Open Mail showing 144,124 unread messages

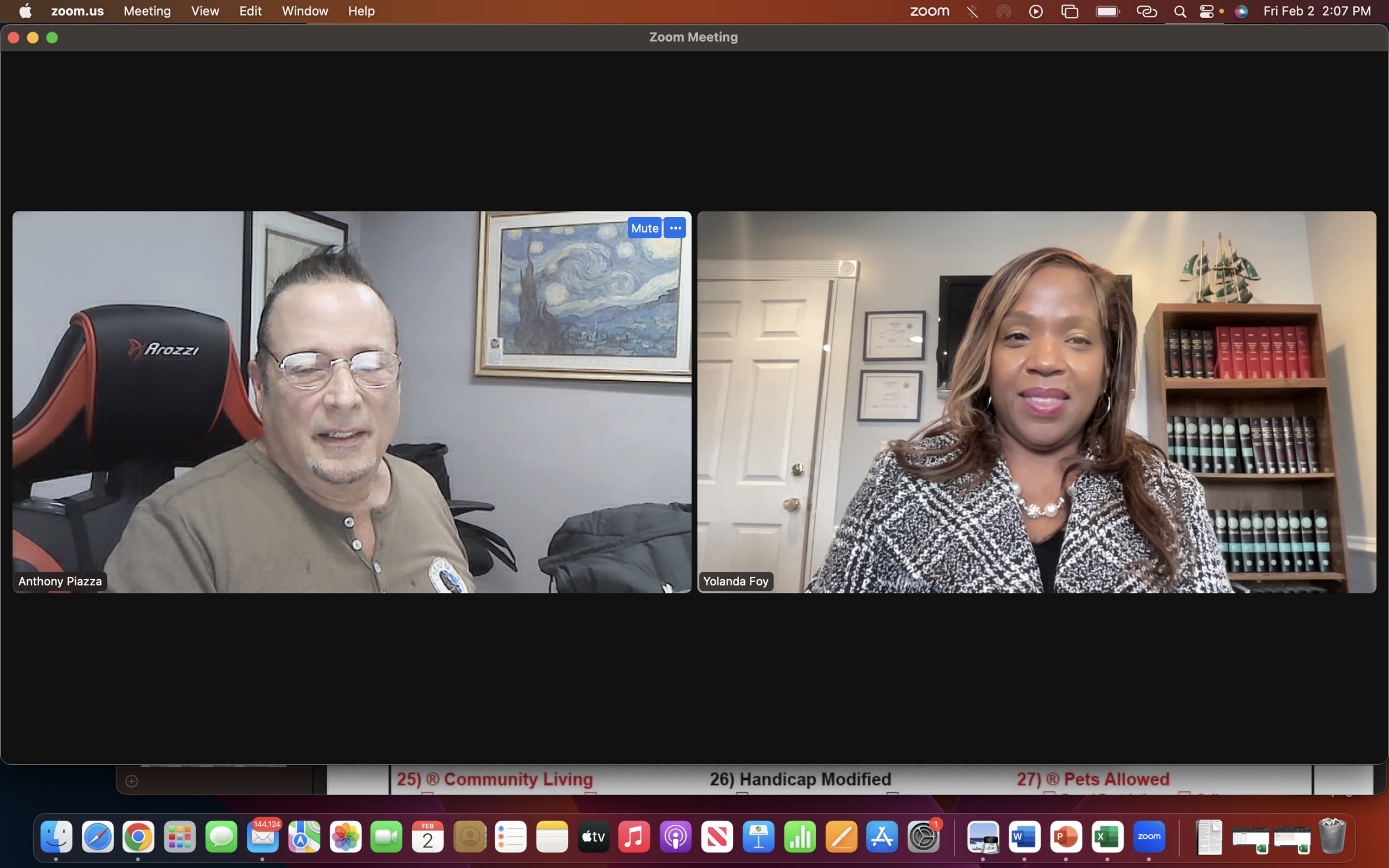263,837
